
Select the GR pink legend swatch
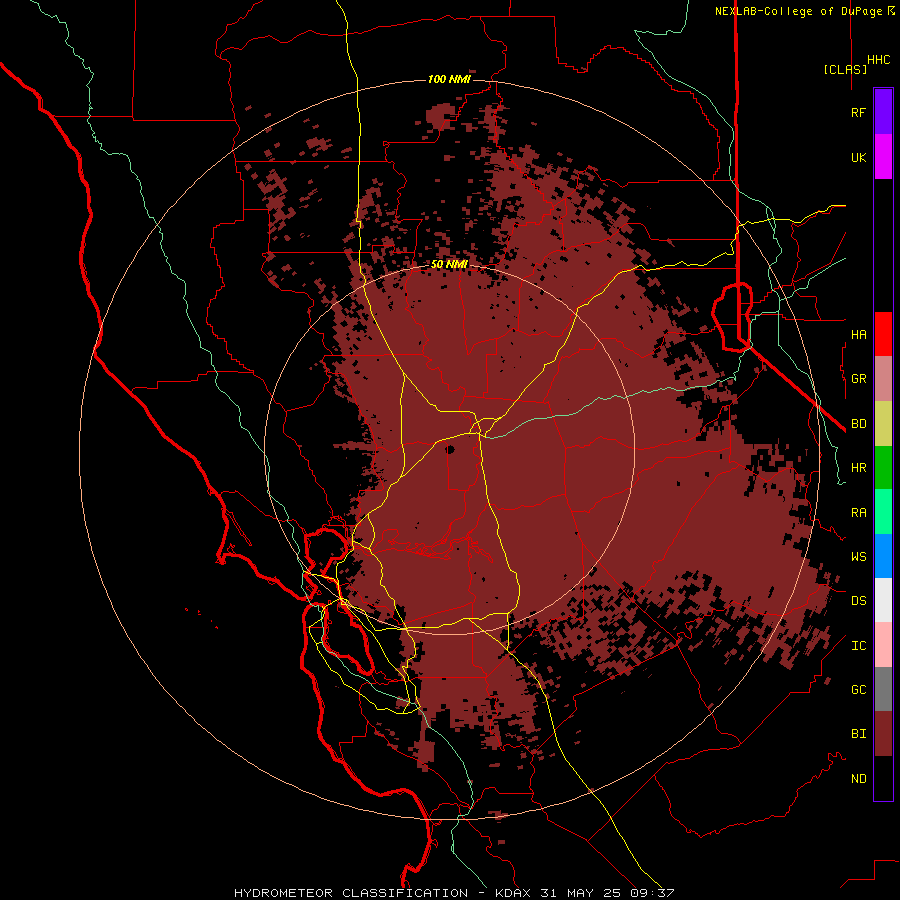pyautogui.click(x=883, y=379)
